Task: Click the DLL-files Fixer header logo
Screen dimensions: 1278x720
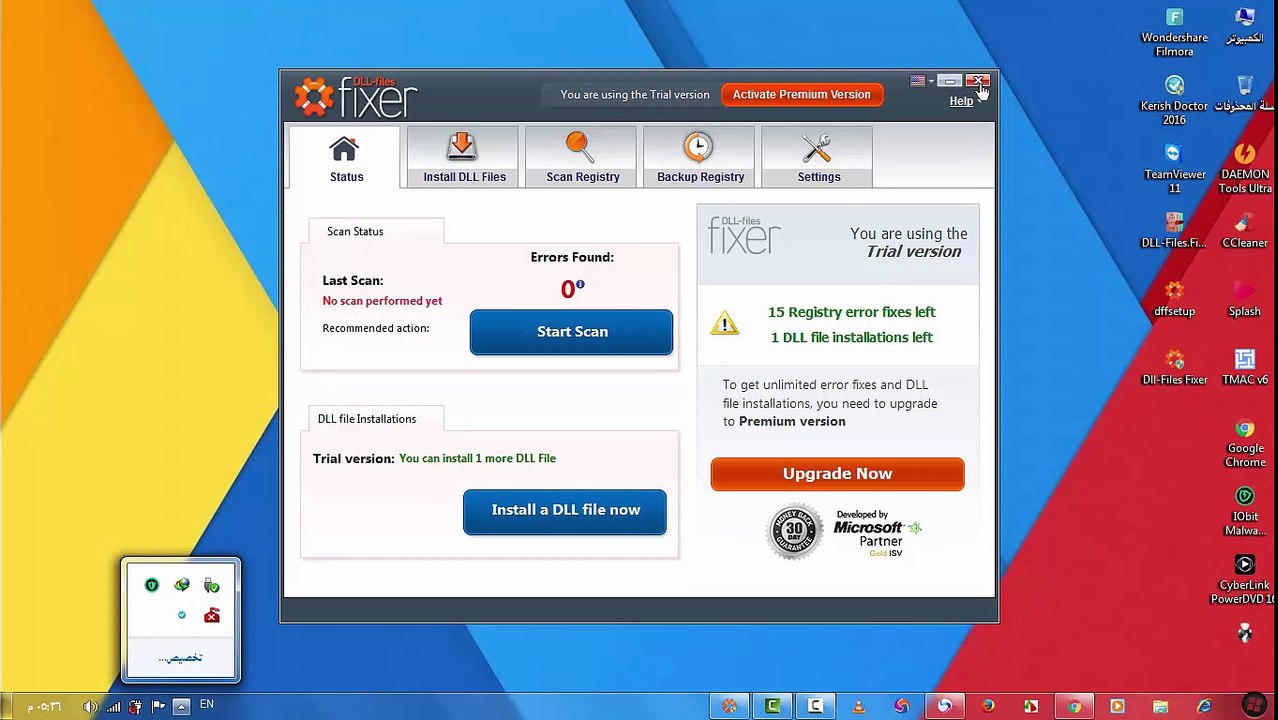Action: coord(356,97)
